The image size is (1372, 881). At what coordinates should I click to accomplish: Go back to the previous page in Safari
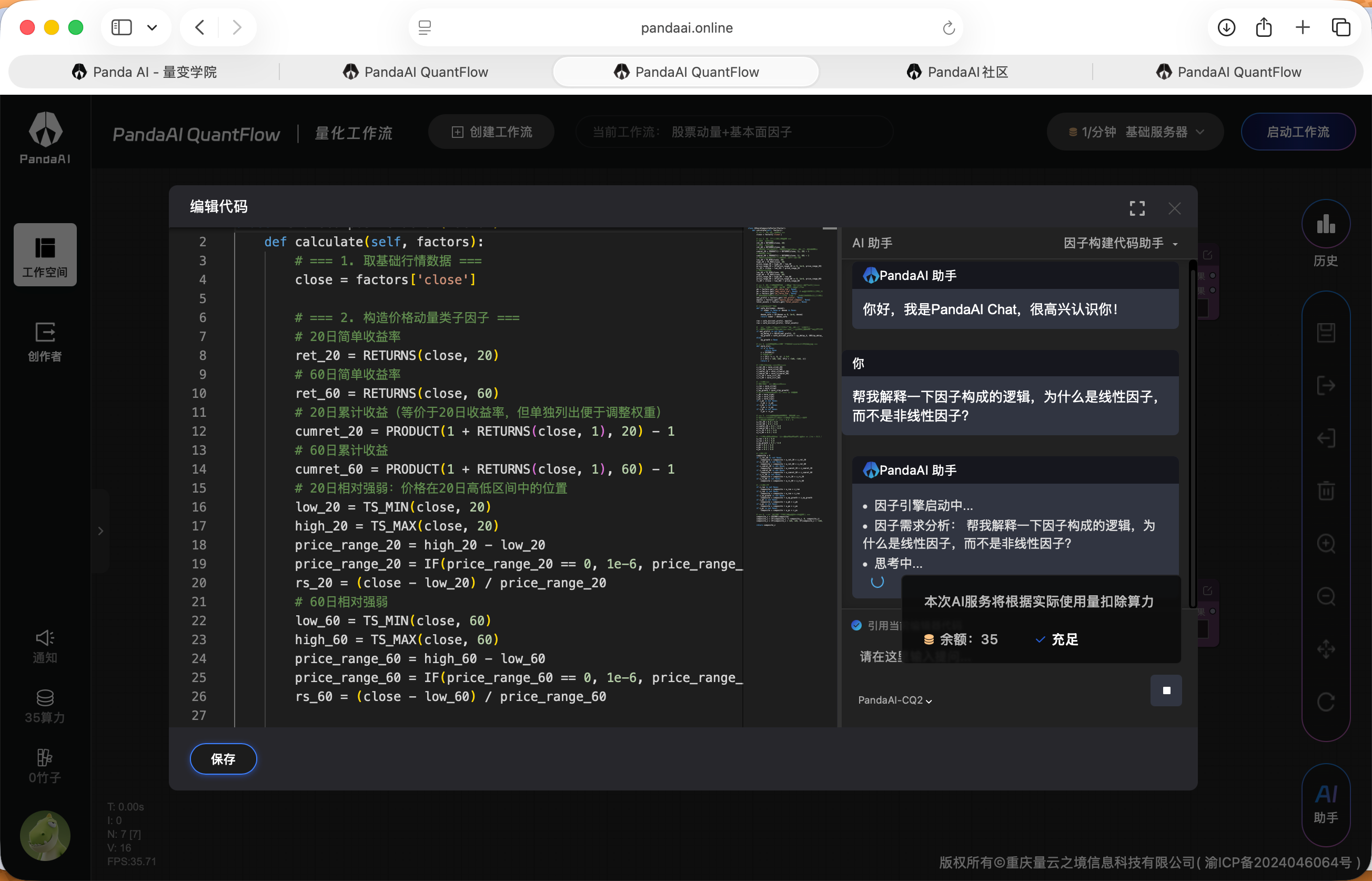point(199,27)
